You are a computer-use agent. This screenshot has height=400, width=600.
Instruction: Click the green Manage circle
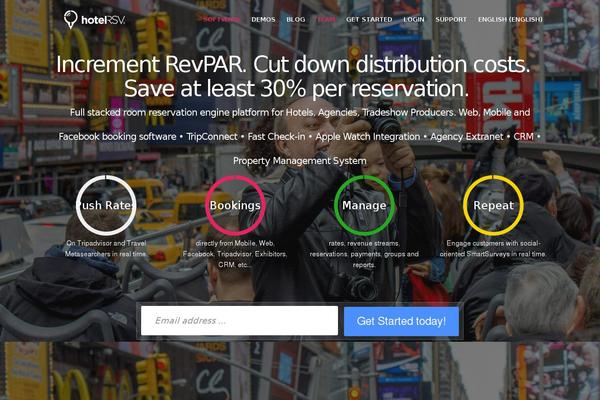click(x=364, y=206)
